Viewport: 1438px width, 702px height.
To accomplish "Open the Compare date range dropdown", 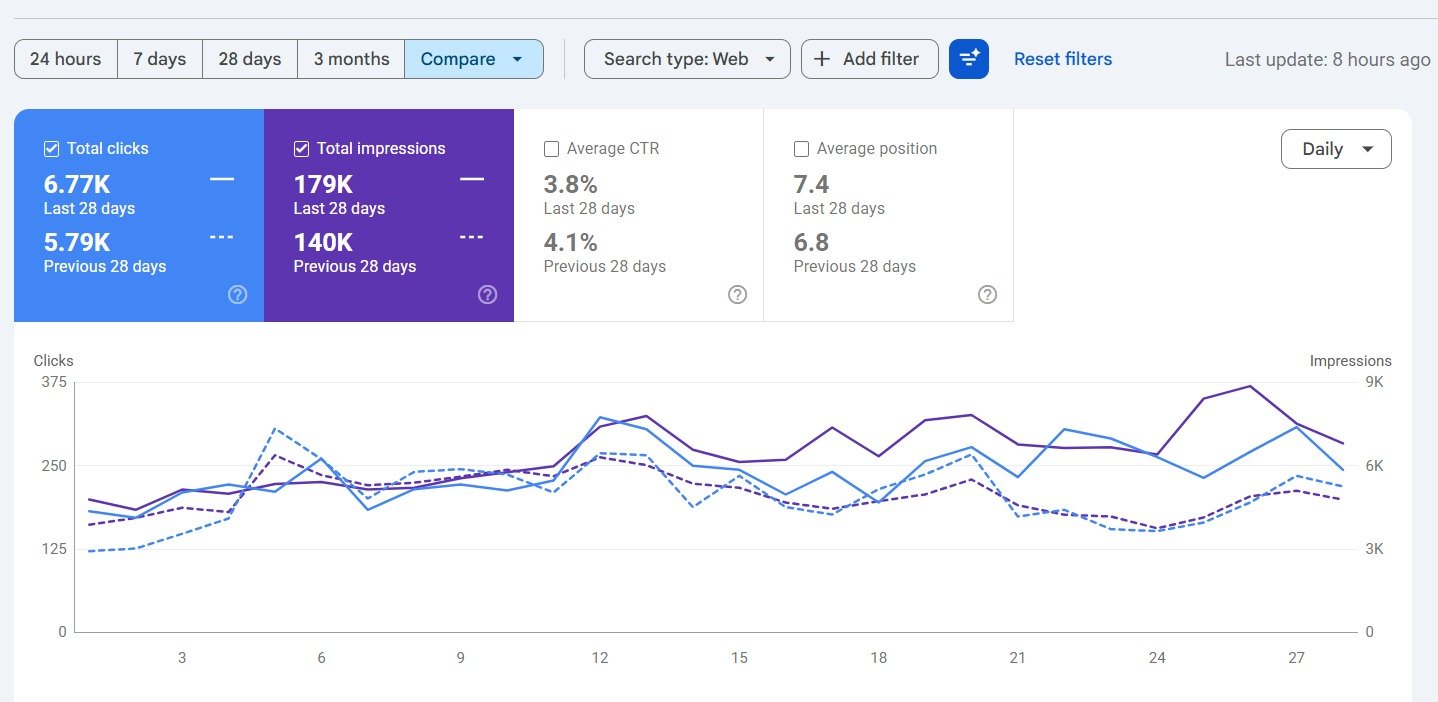I will point(474,59).
